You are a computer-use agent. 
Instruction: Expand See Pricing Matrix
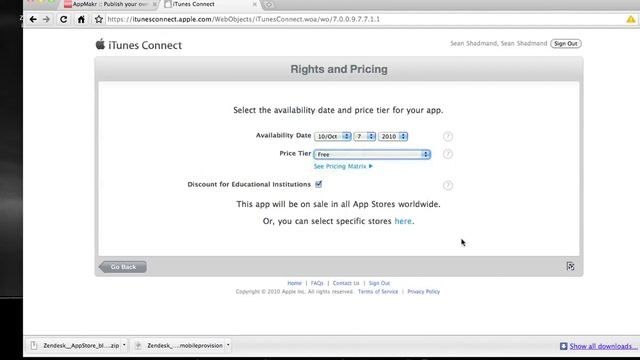(343, 166)
